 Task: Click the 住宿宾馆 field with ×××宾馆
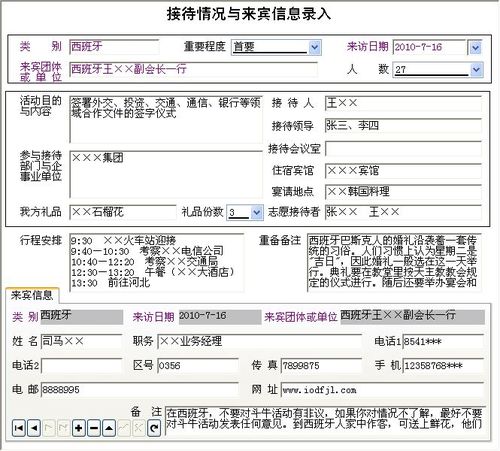click(x=403, y=171)
